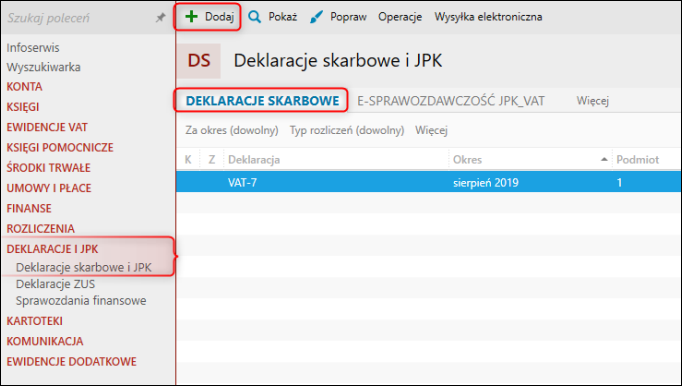The height and width of the screenshot is (386, 682).
Task: Expand the FINANSE section
Action: 29,208
